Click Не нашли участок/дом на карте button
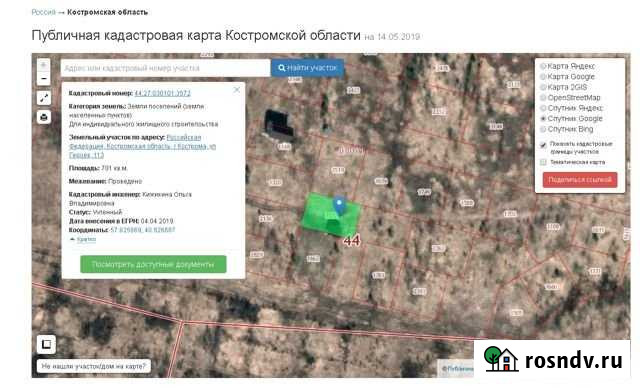The width and height of the screenshot is (640, 388). click(93, 366)
